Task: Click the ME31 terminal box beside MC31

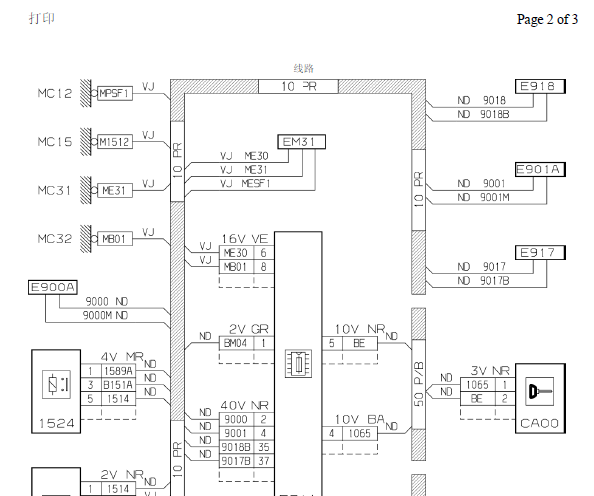Action: coord(115,190)
